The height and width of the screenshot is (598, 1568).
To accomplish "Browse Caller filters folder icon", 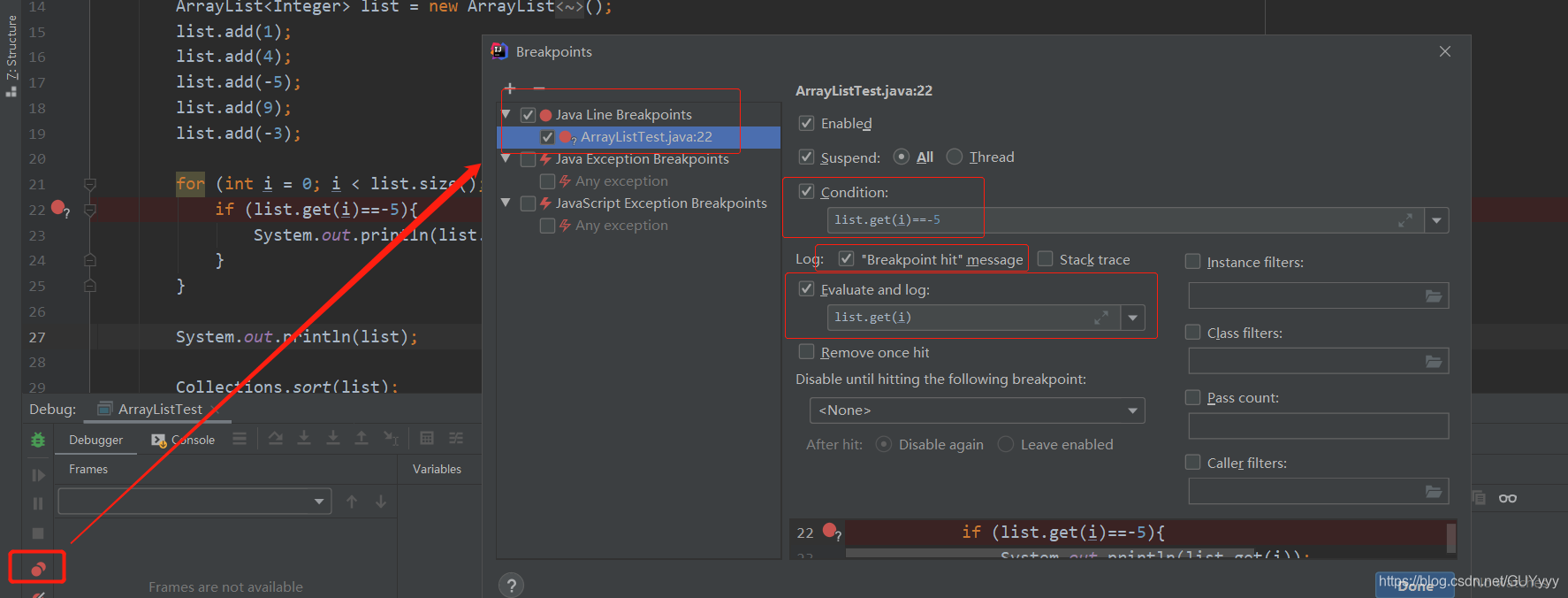I will (1434, 492).
